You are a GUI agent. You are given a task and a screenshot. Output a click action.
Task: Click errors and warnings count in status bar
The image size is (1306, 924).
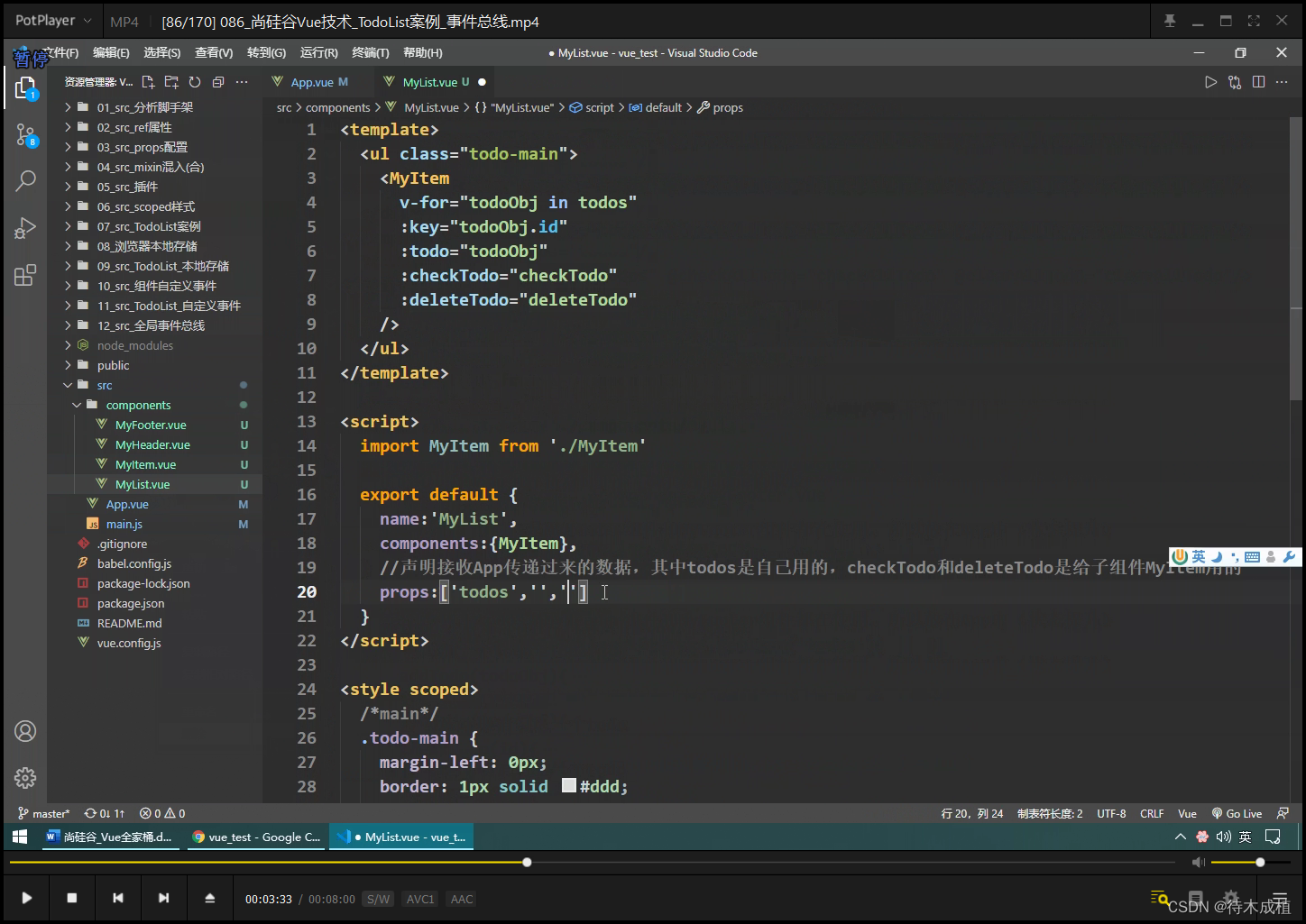coord(162,813)
